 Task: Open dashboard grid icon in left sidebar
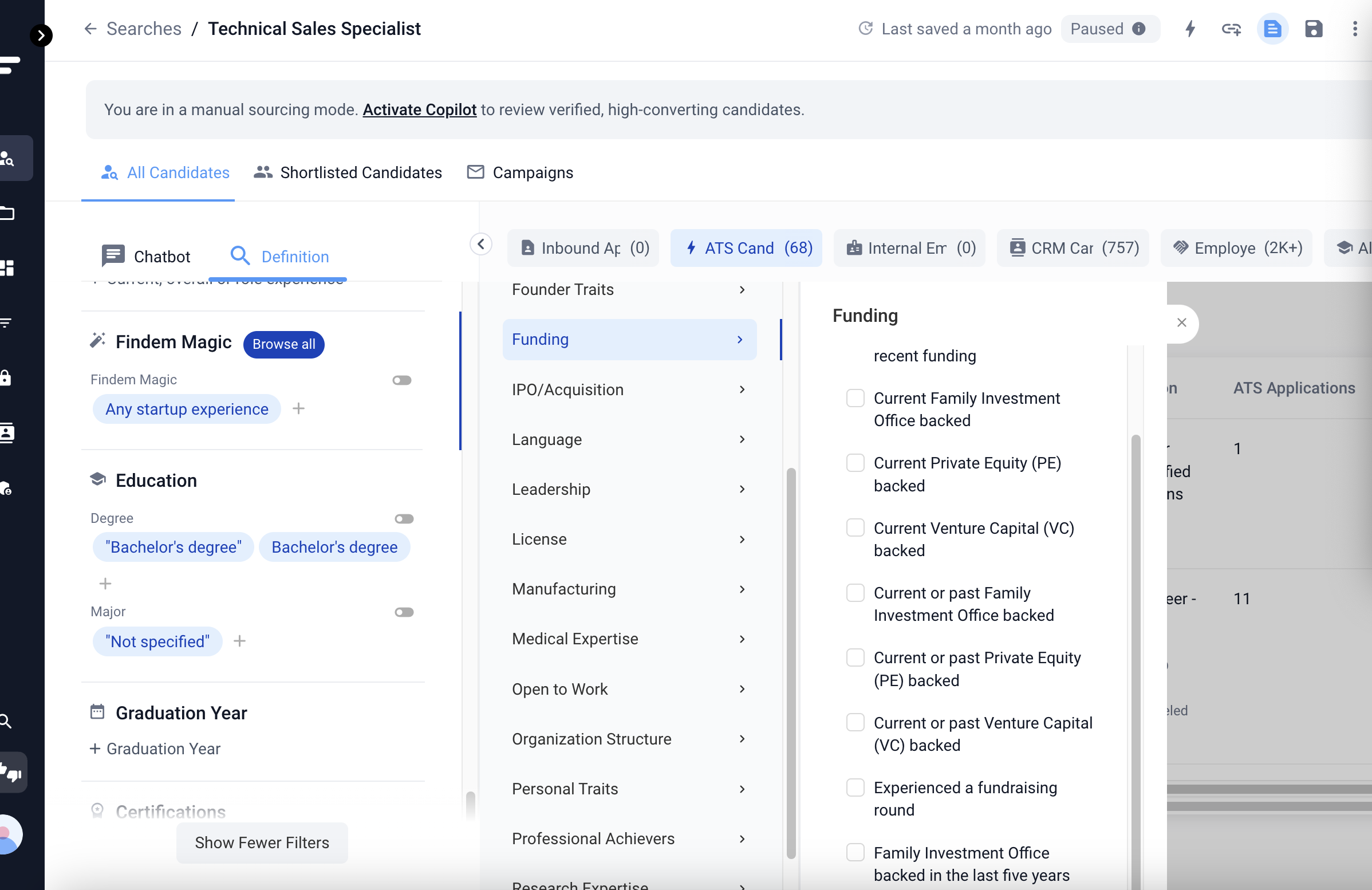pyautogui.click(x=7, y=268)
